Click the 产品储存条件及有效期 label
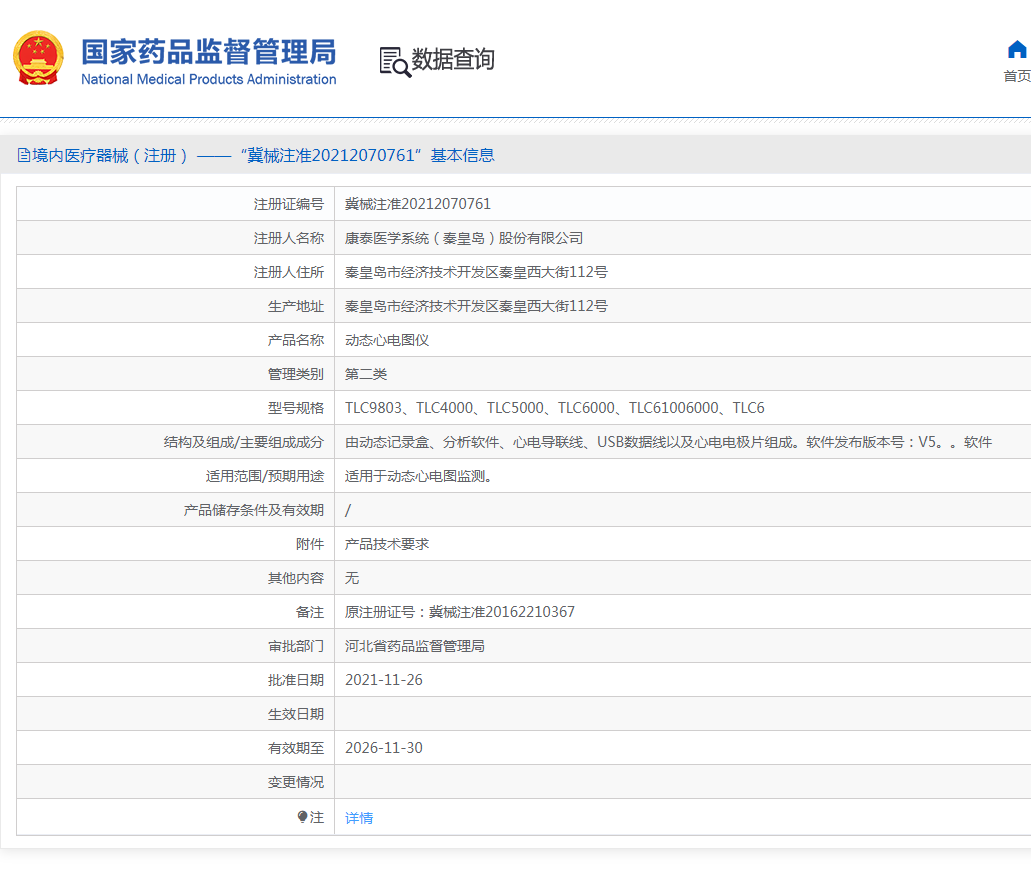Screen dimensions: 1031x876 coord(254,510)
